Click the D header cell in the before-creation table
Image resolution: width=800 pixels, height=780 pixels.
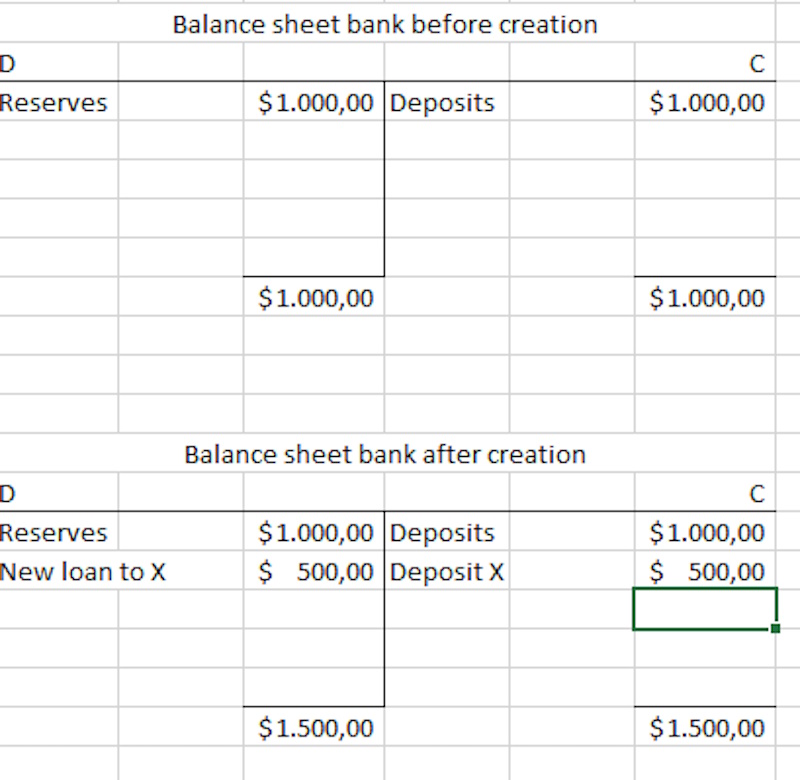coord(59,64)
